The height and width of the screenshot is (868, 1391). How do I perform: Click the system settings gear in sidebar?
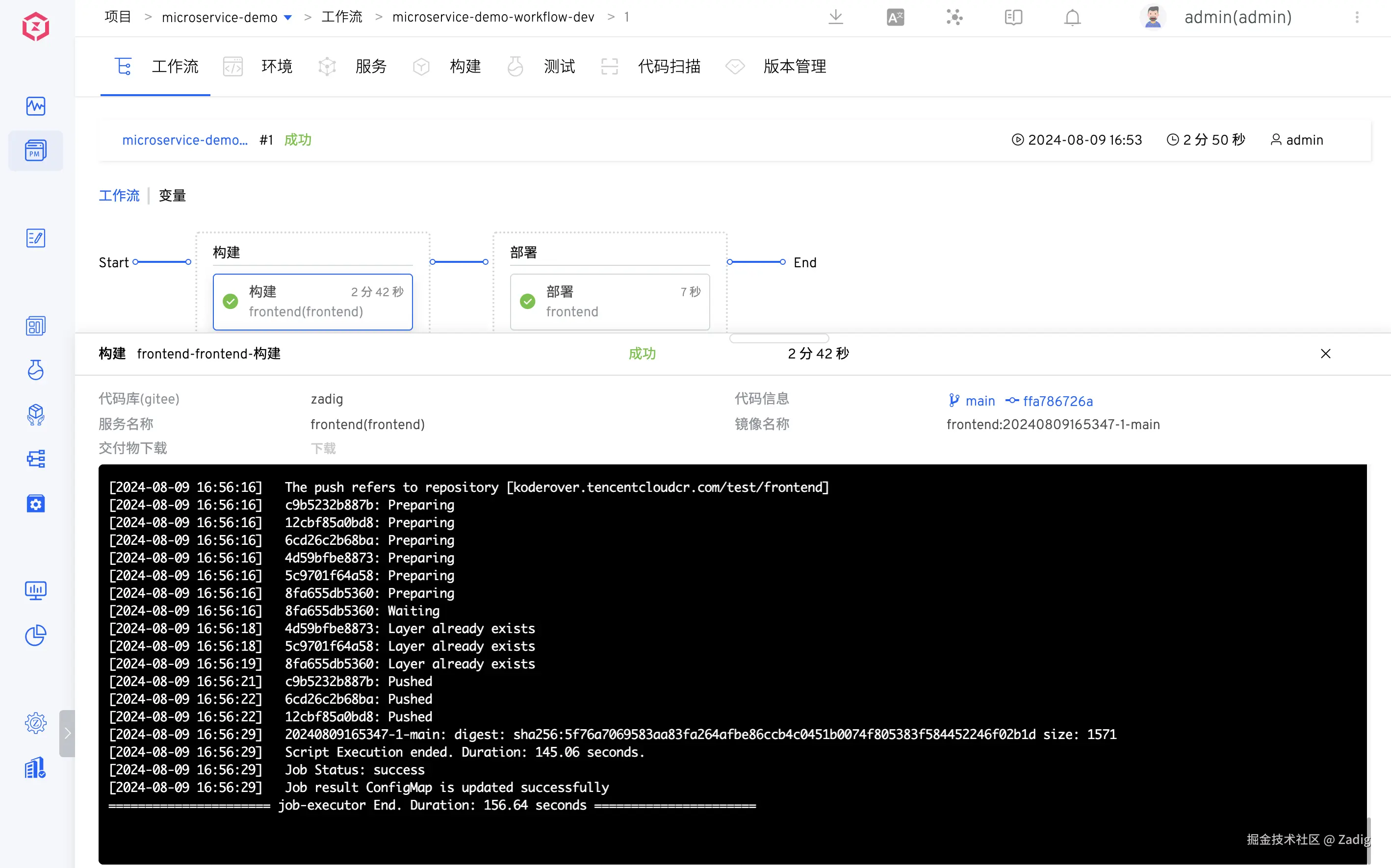coord(36,723)
